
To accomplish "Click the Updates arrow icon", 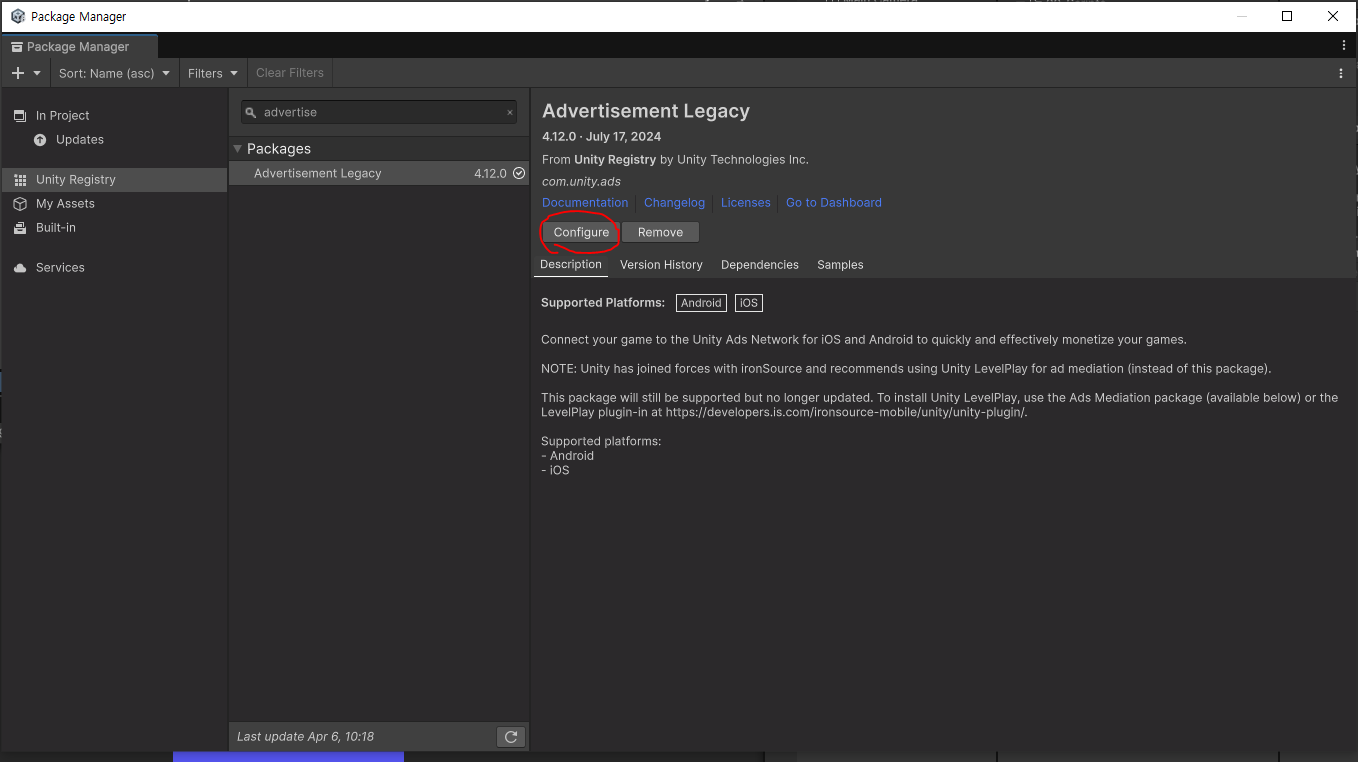I will point(40,140).
